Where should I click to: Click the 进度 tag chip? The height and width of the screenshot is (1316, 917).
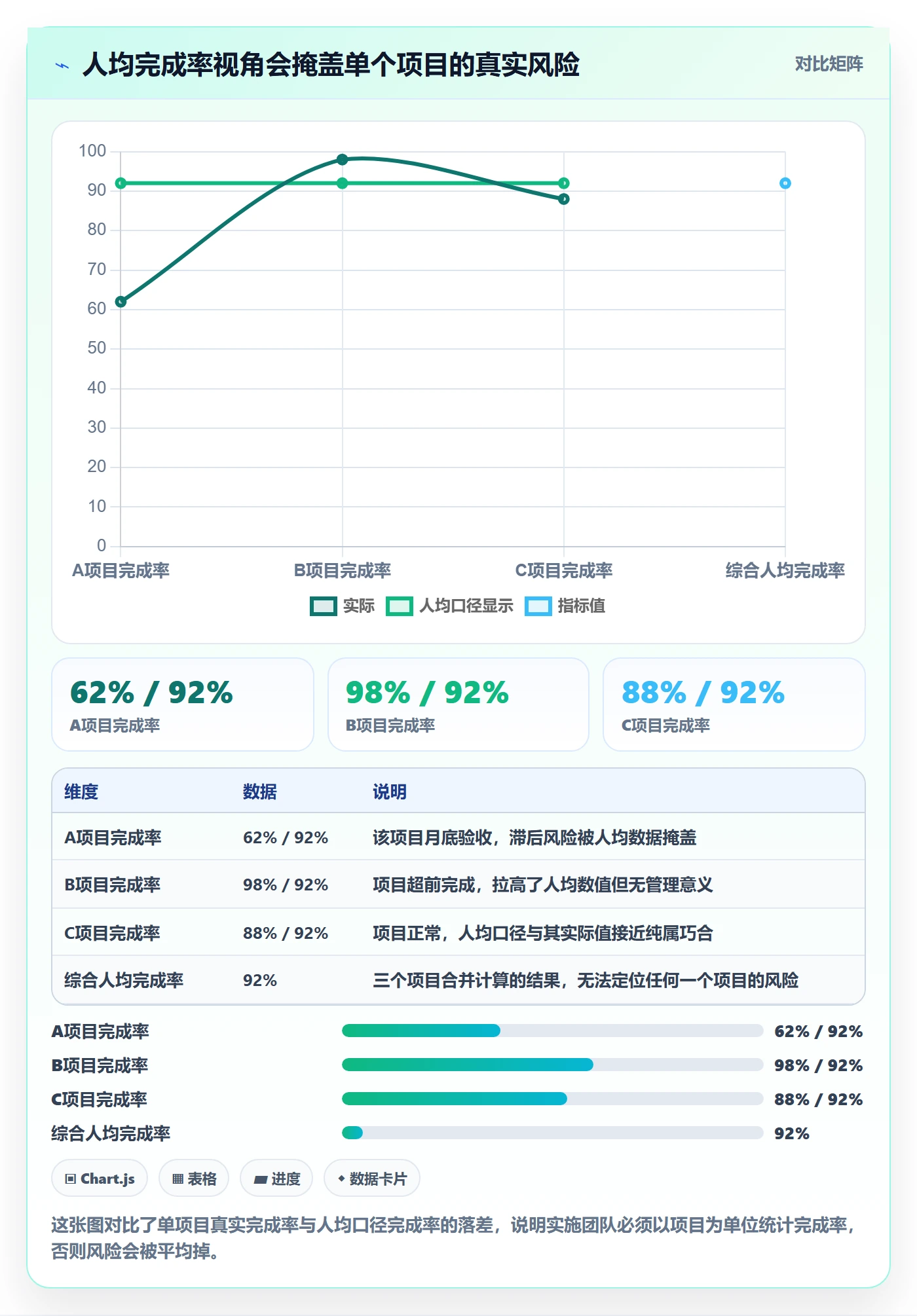pos(276,1179)
